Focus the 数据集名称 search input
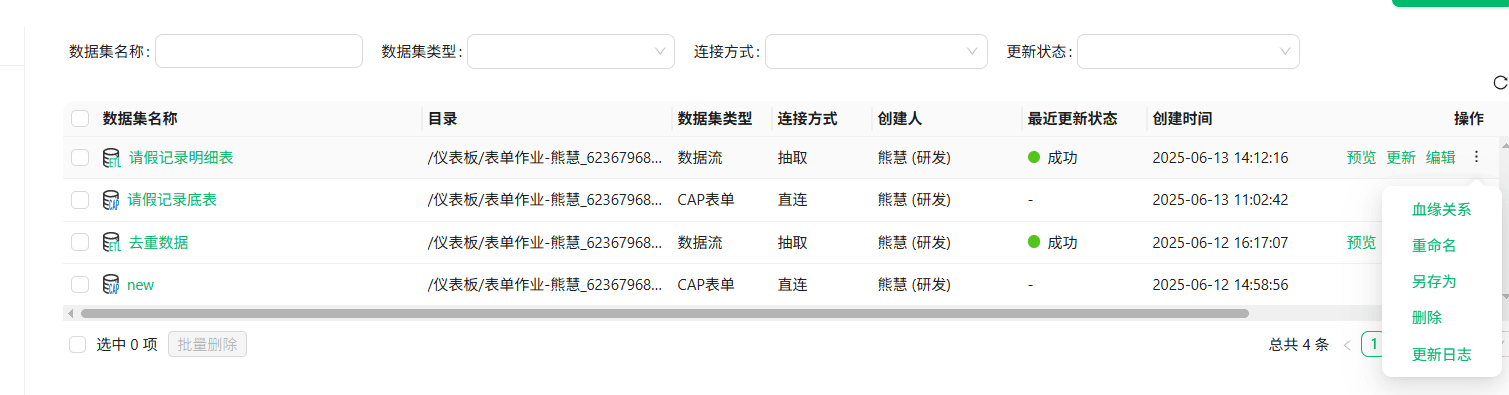 (x=259, y=51)
